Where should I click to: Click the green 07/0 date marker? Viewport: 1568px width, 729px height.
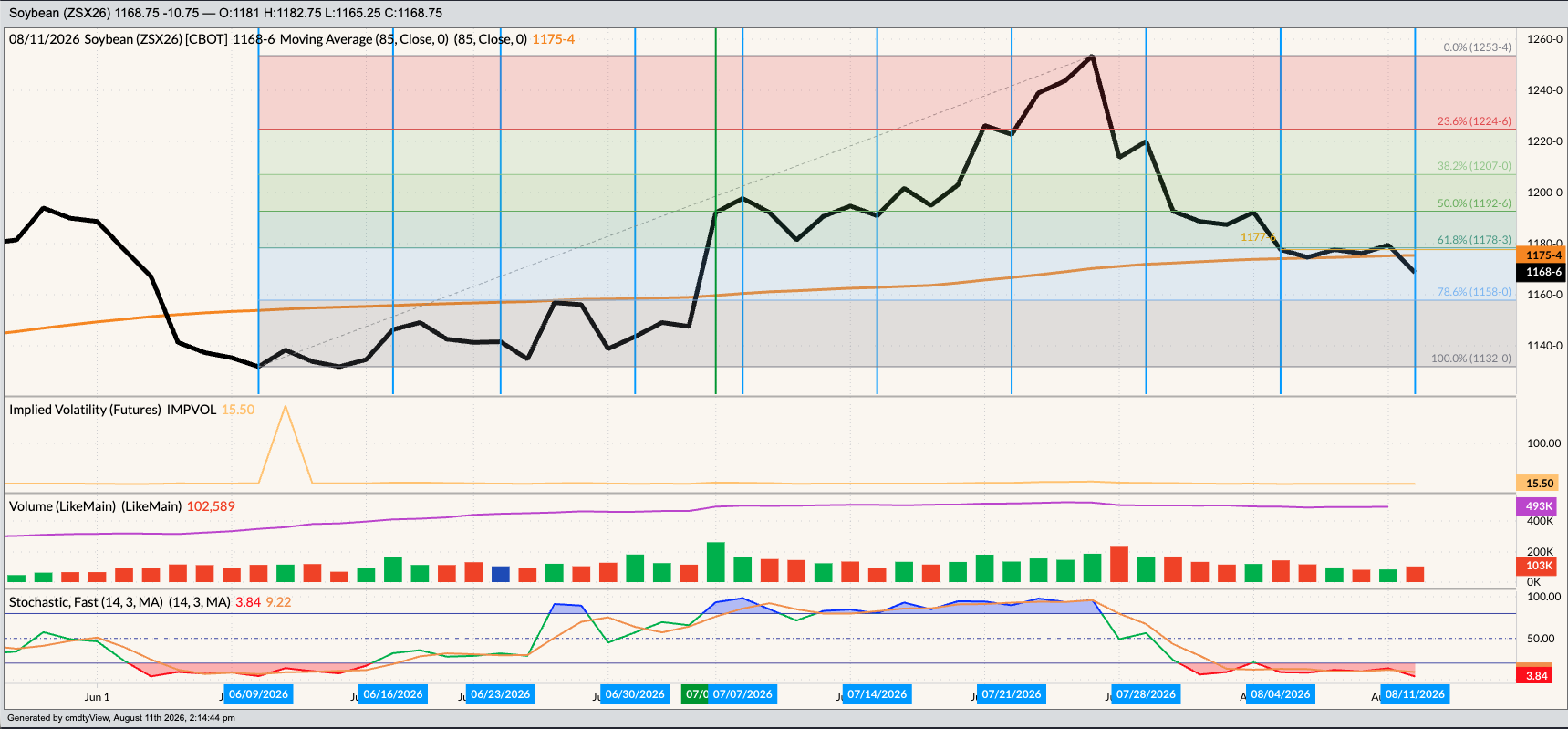695,694
